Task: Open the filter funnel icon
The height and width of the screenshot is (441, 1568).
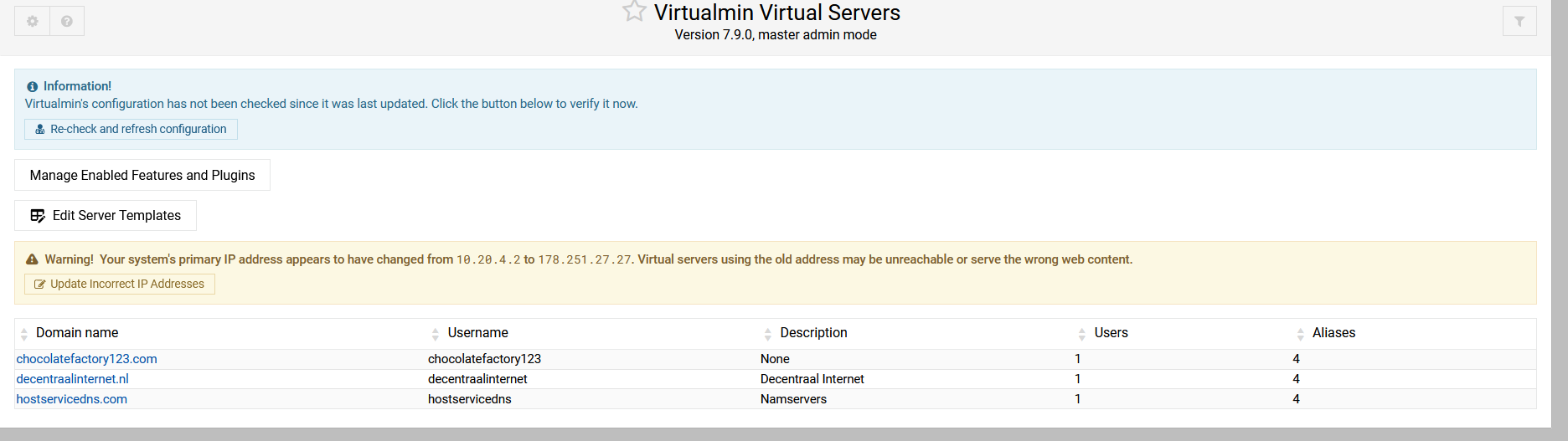Action: click(1519, 21)
